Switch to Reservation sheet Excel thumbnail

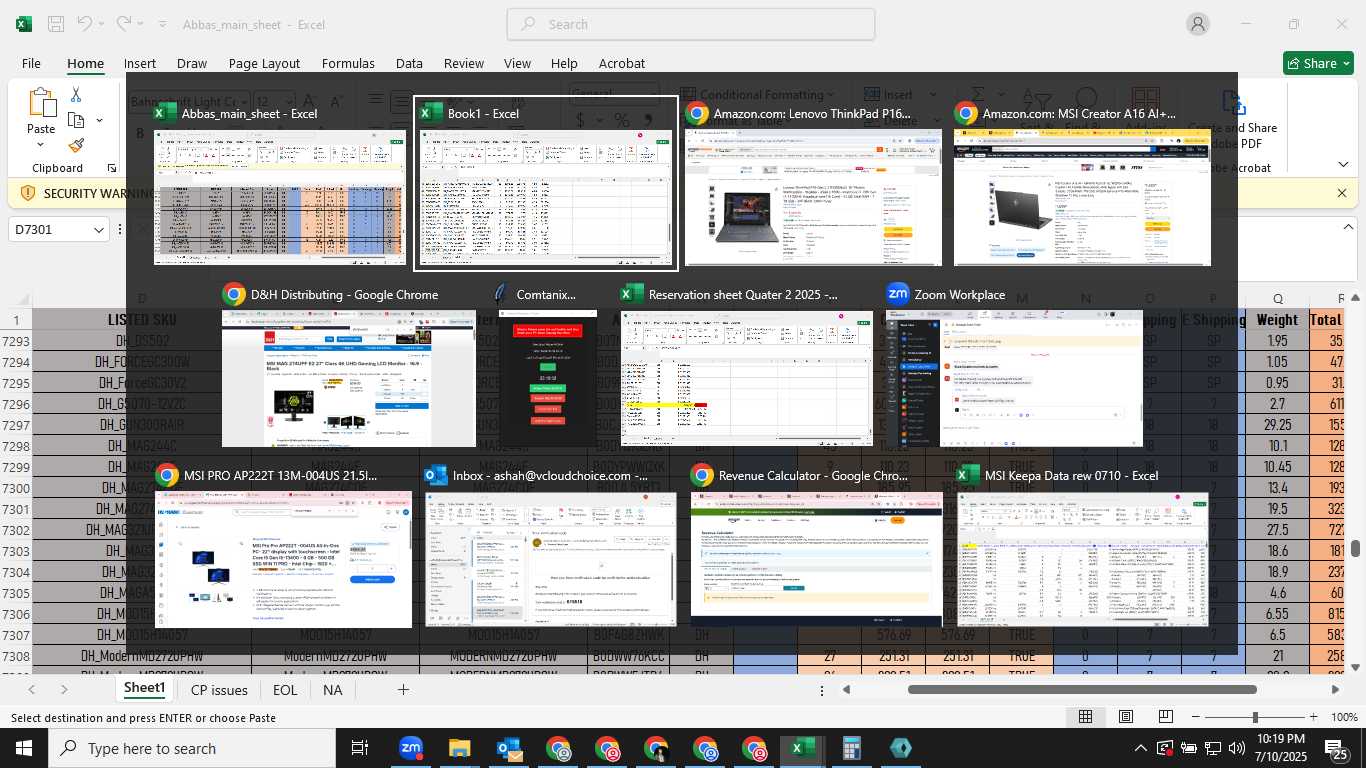(x=747, y=365)
